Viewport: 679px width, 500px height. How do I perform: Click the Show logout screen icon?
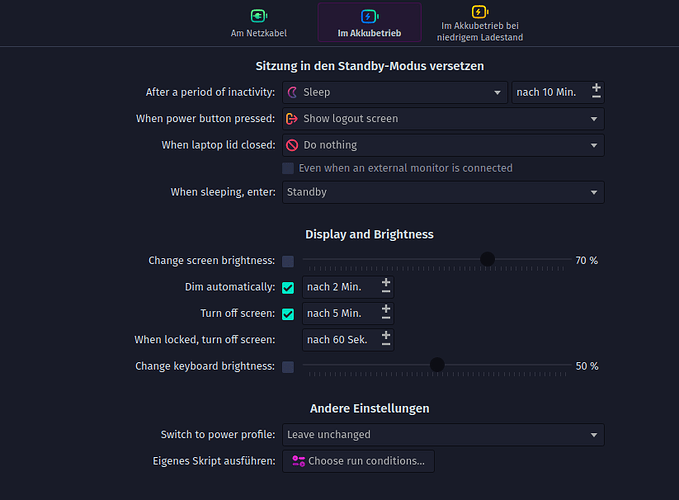click(x=293, y=118)
